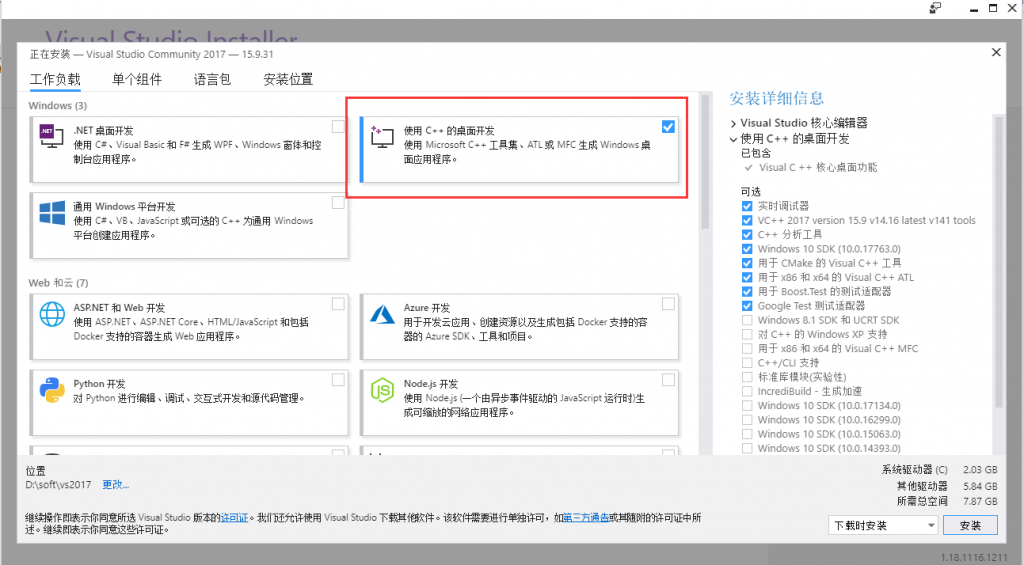The image size is (1024, 565).
Task: Click the ASP.NET globe icon
Action: (x=52, y=314)
